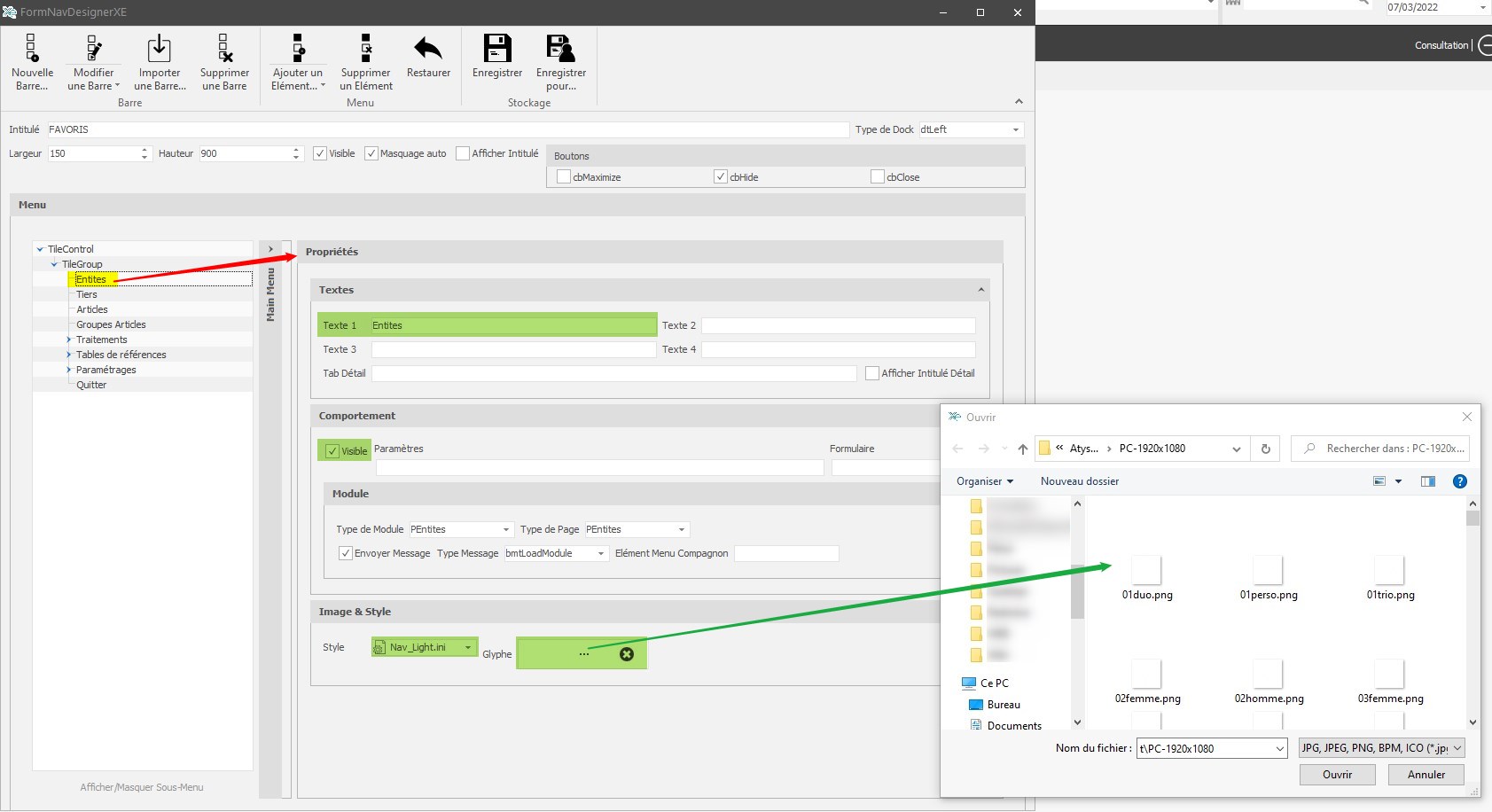Clear the Glyphe image with X icon
Viewport: 1492px width, 812px height.
[x=627, y=654]
